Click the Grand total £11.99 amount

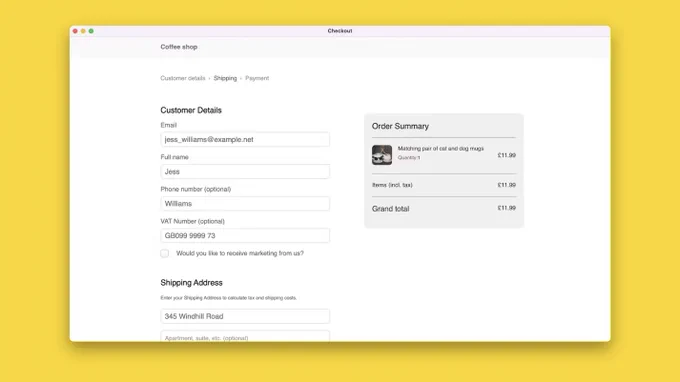click(507, 208)
